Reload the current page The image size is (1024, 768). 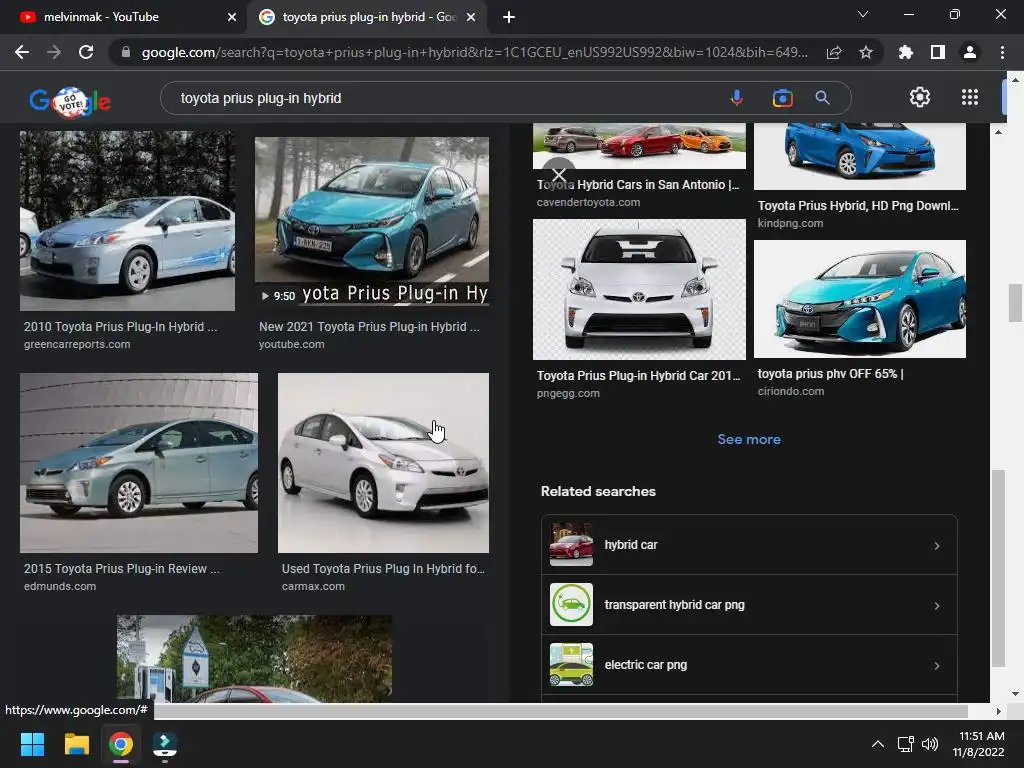point(86,52)
